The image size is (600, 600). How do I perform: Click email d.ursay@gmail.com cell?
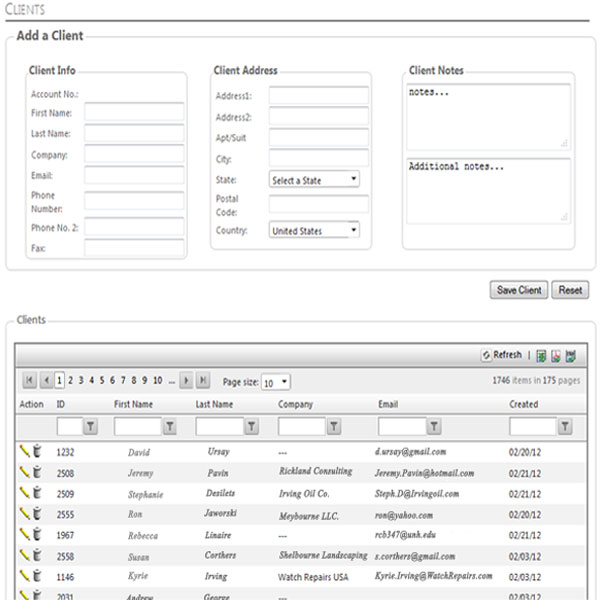[x=410, y=452]
